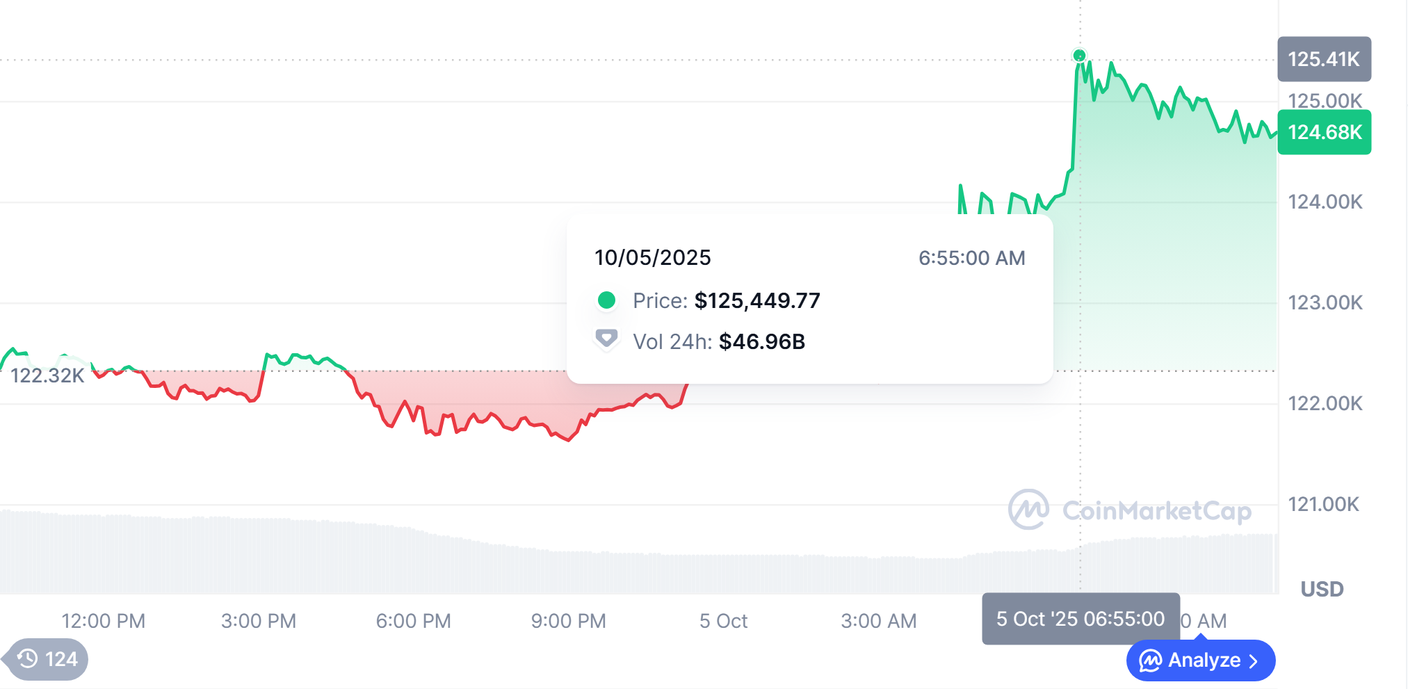This screenshot has height=689, width=1408.
Task: Open the 124 history badge
Action: tap(48, 659)
